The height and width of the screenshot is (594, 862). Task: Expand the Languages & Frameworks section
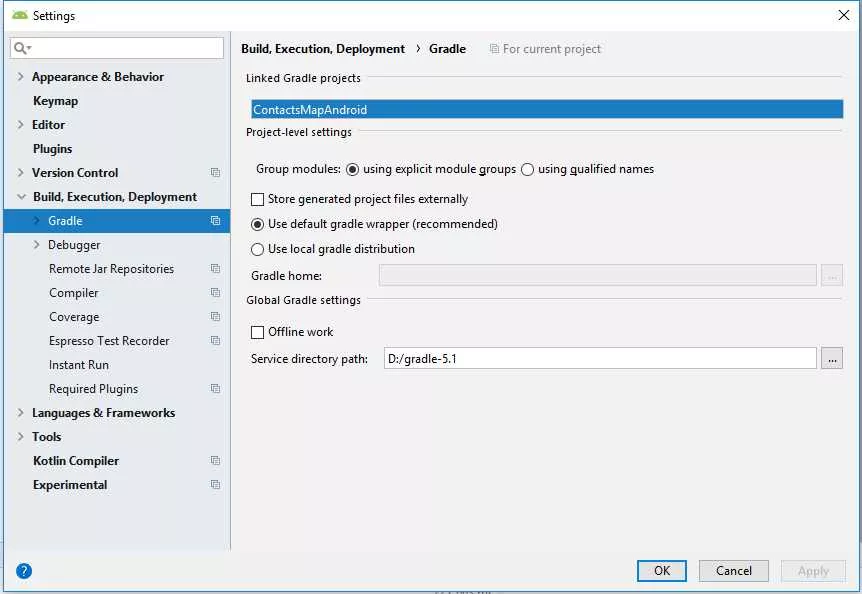click(20, 413)
